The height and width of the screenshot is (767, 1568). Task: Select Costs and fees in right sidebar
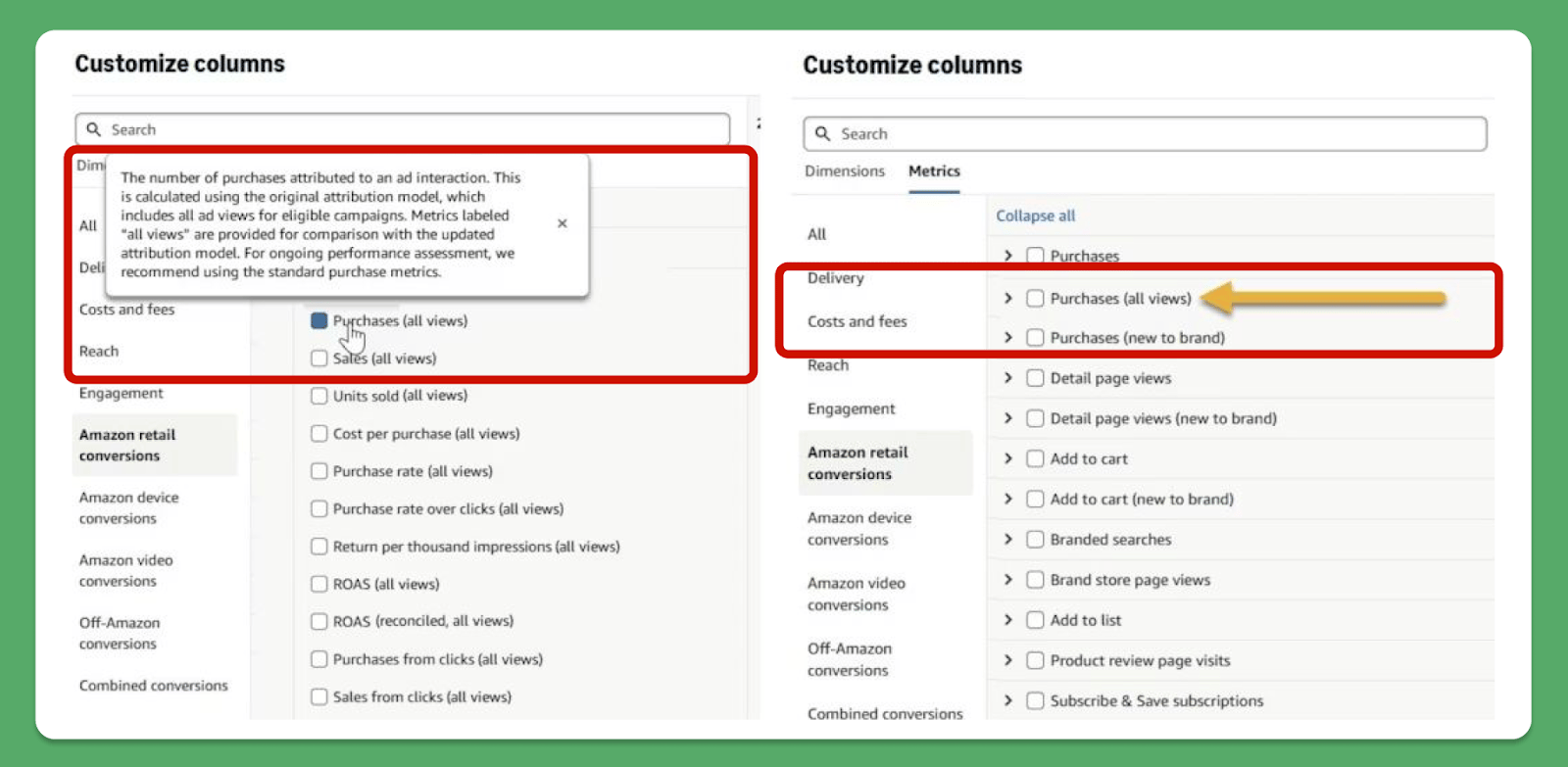pyautogui.click(x=857, y=321)
